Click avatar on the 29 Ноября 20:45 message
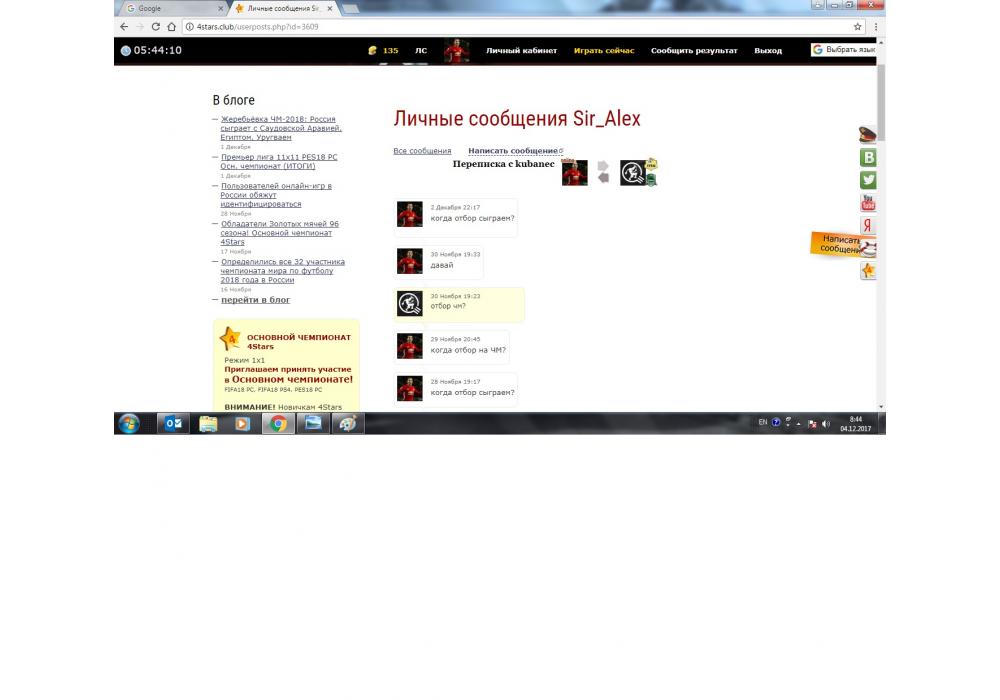1000x700 pixels. click(x=409, y=346)
